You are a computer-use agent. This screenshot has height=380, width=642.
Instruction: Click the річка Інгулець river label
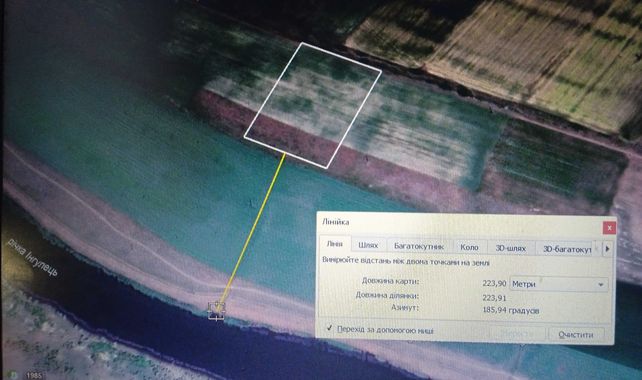33,258
